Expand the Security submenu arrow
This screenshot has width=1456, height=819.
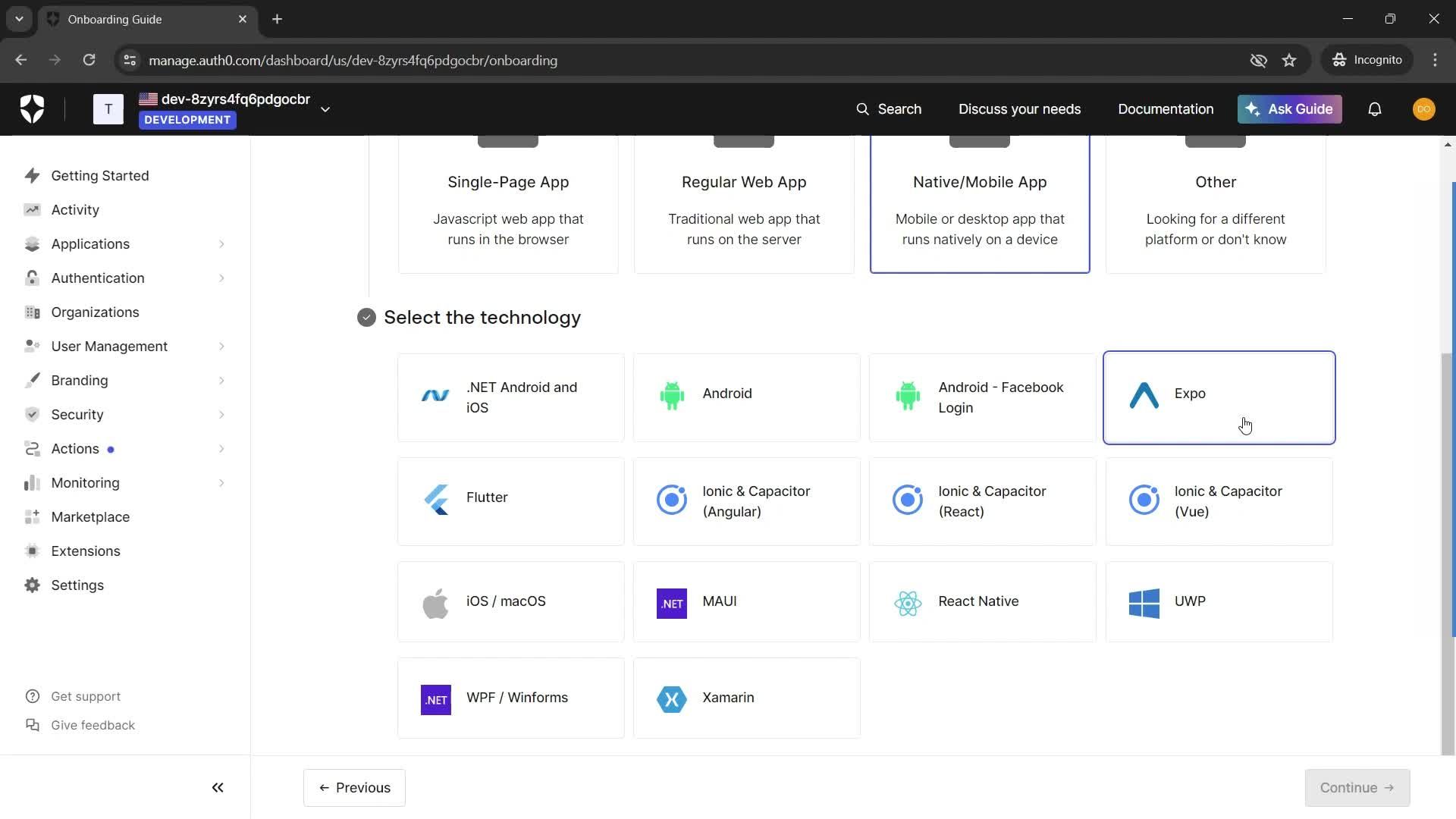(221, 415)
